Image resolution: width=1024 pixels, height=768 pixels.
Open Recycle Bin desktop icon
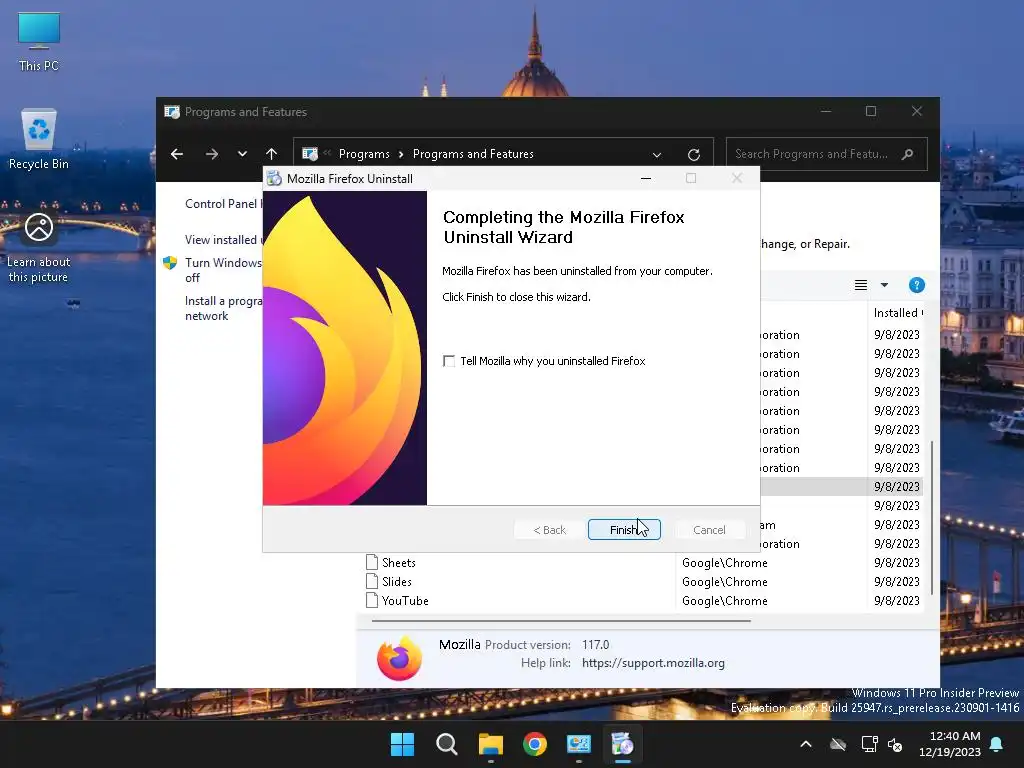pyautogui.click(x=39, y=139)
